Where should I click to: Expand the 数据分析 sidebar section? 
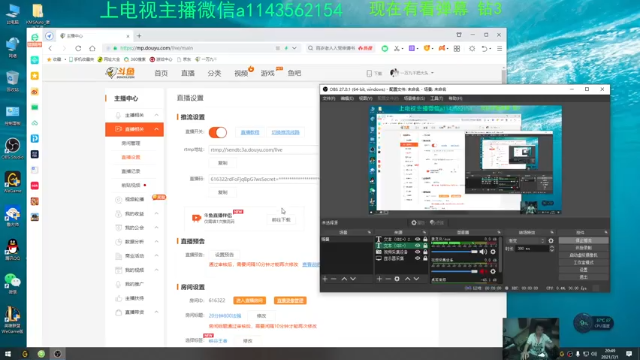(x=157, y=242)
